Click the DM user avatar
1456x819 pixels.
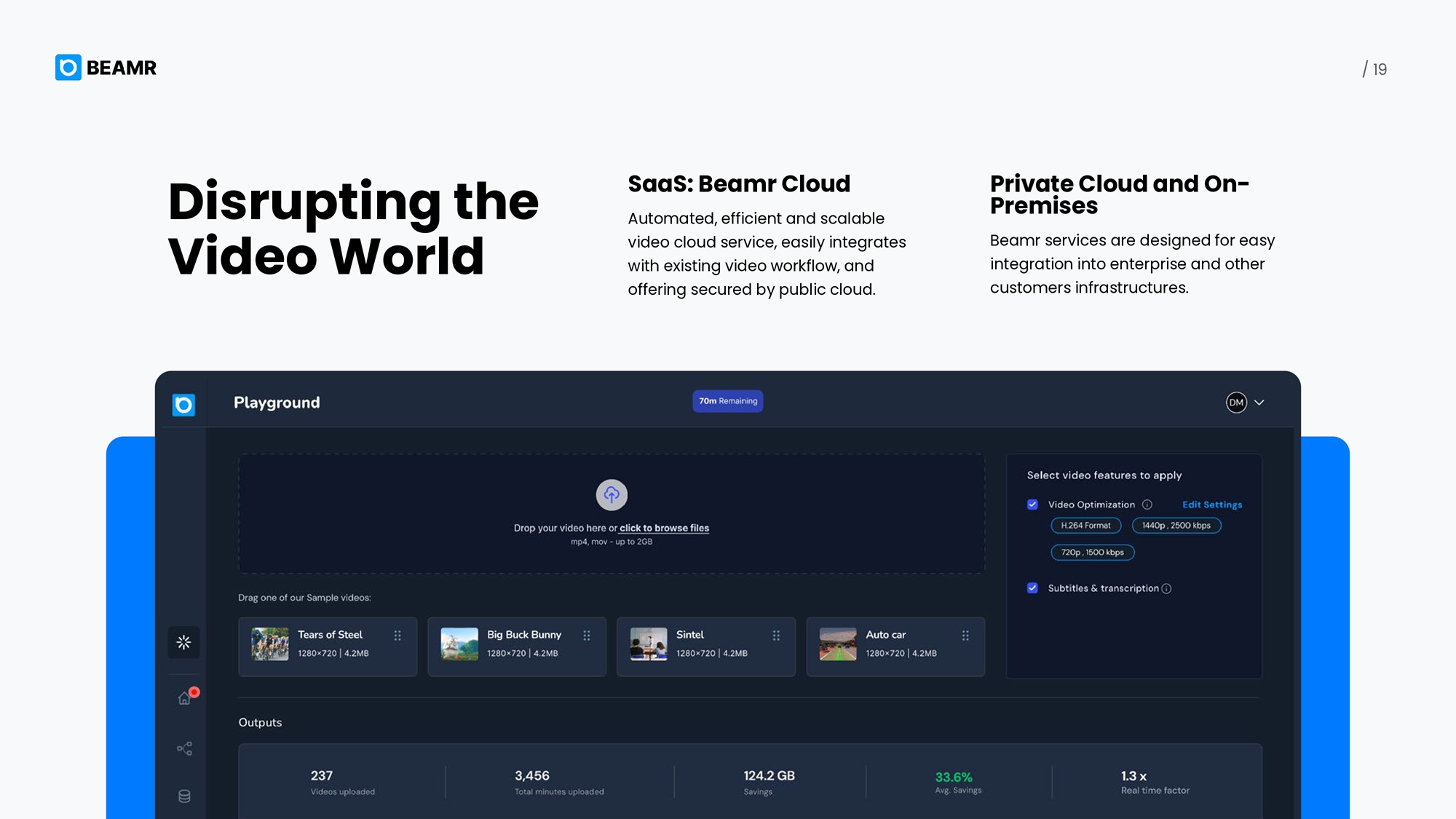coord(1236,403)
